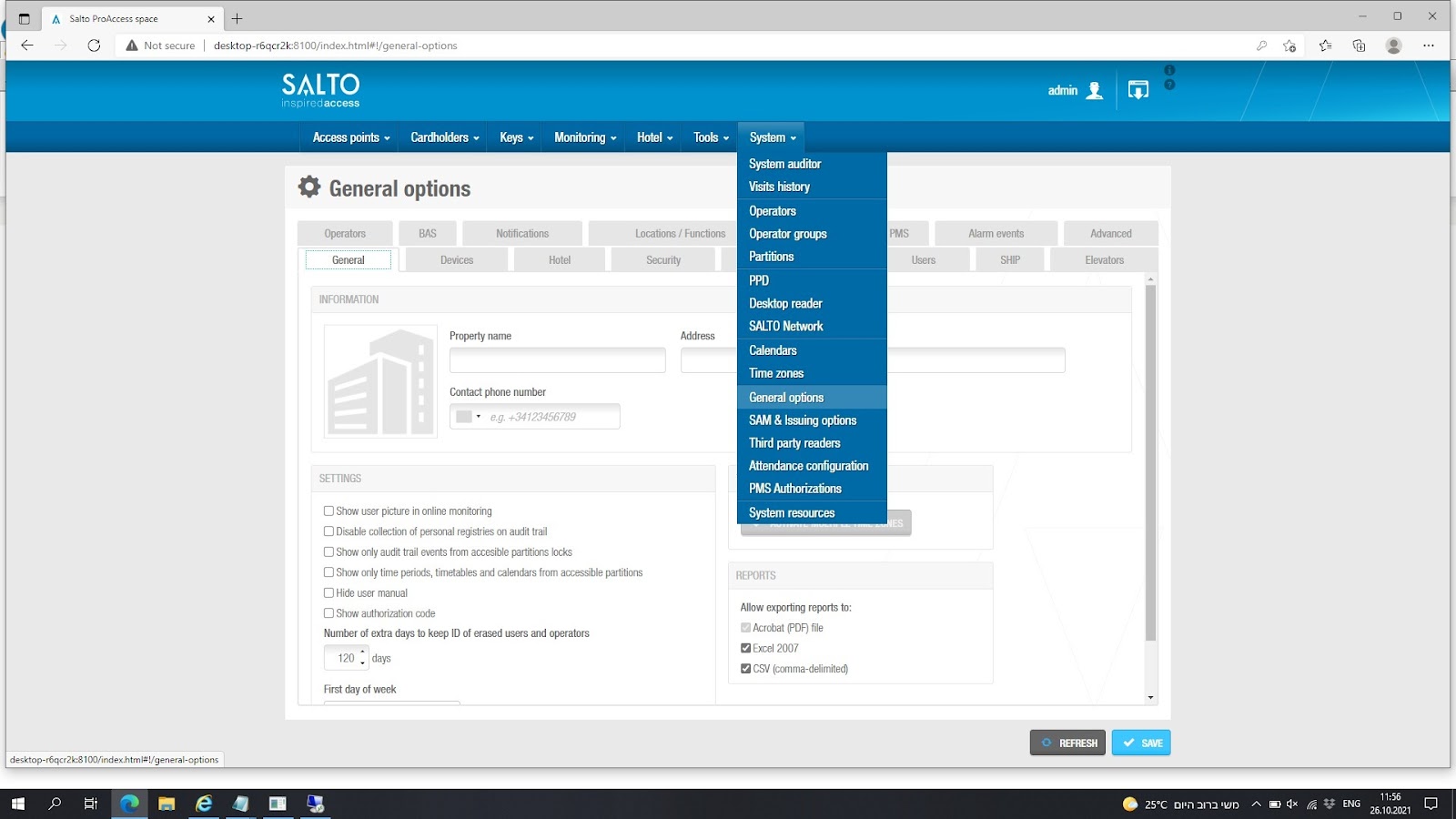This screenshot has width=1456, height=819.
Task: Collapse the System dropdown menu
Action: (773, 137)
